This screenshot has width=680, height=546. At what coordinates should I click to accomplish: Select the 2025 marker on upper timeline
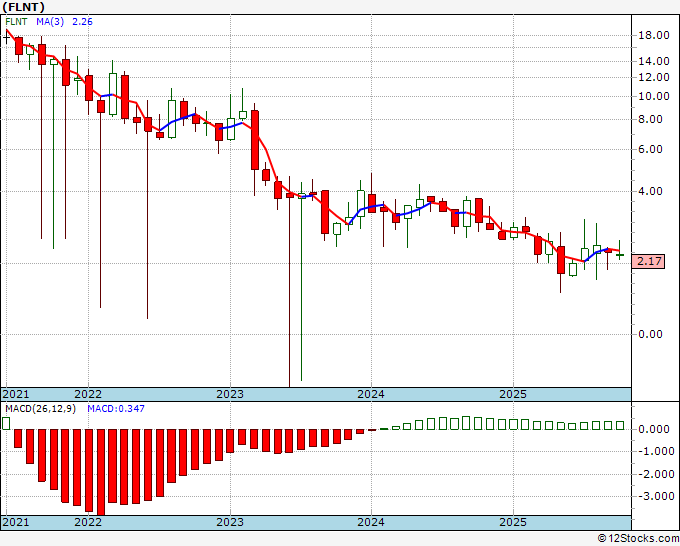point(513,394)
